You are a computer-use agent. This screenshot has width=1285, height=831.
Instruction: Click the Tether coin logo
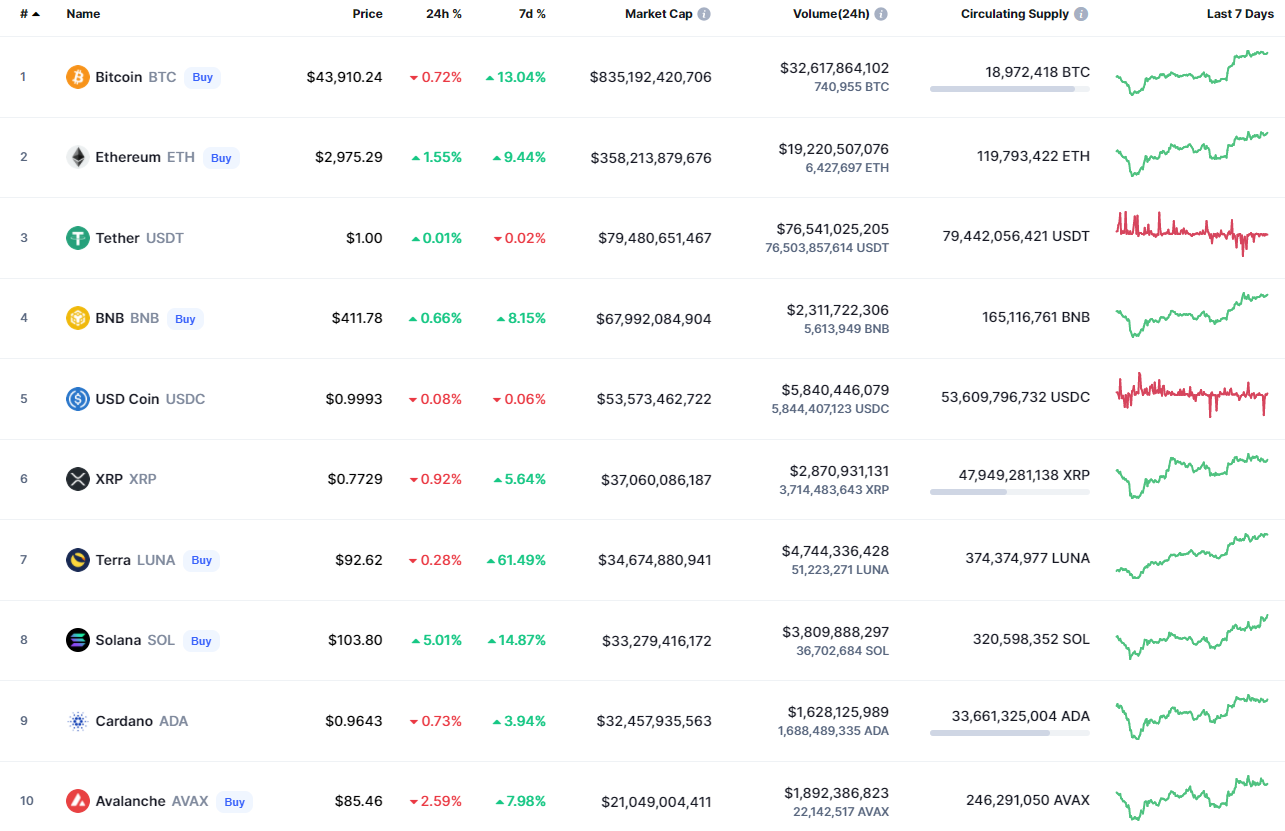(78, 238)
